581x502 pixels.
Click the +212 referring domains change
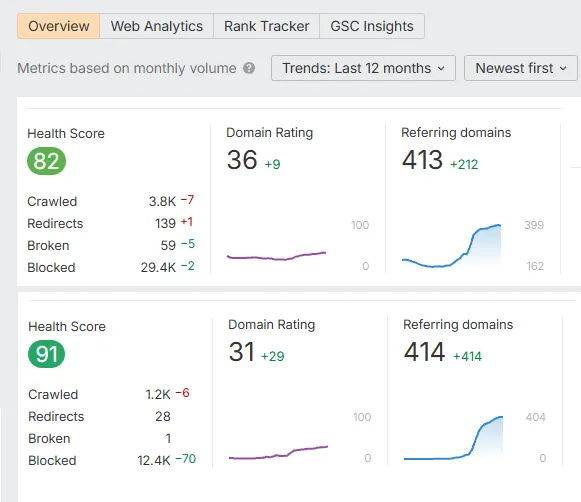tap(464, 164)
